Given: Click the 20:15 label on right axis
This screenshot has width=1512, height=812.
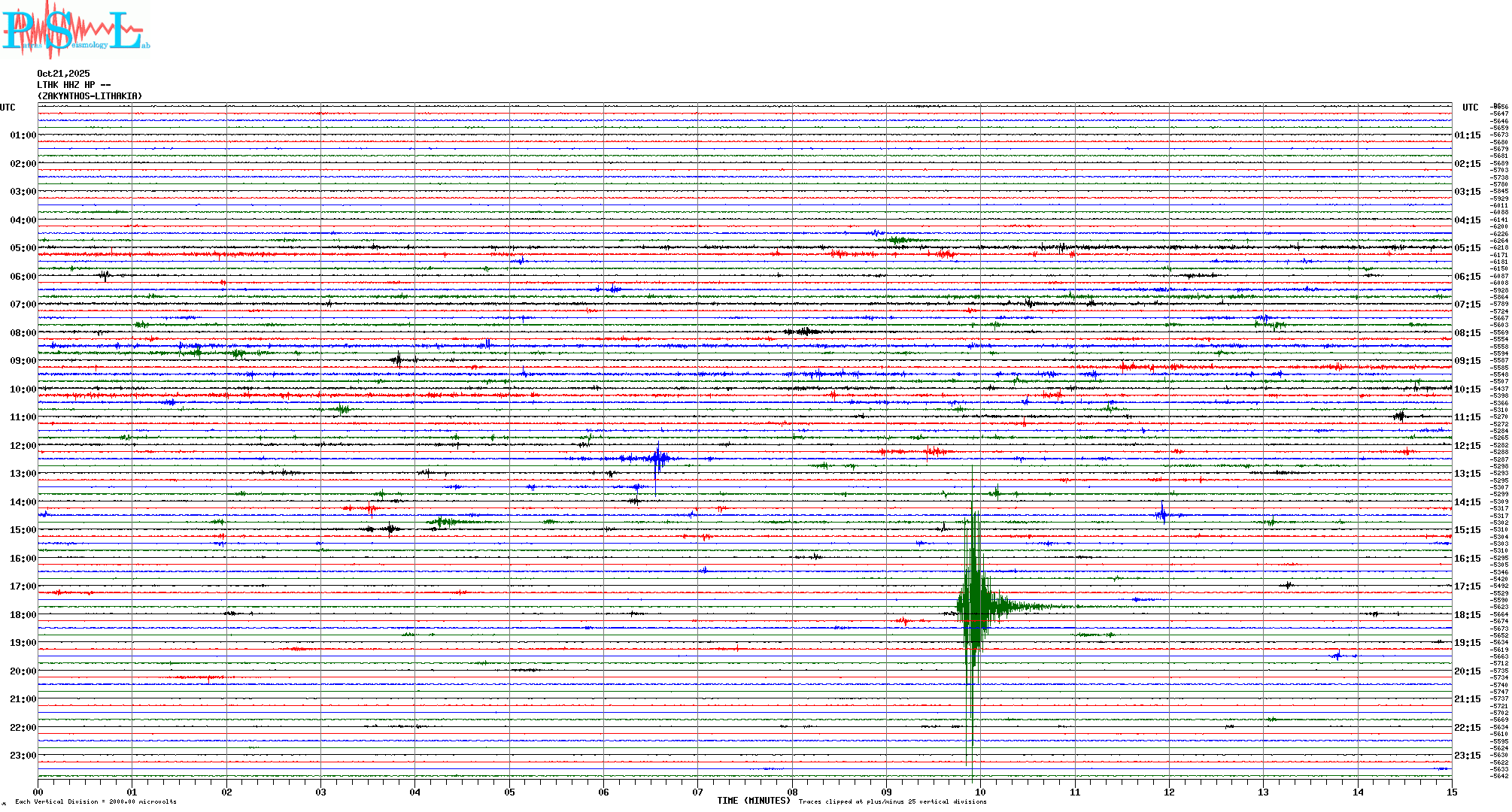Looking at the screenshot, I should 1467,671.
